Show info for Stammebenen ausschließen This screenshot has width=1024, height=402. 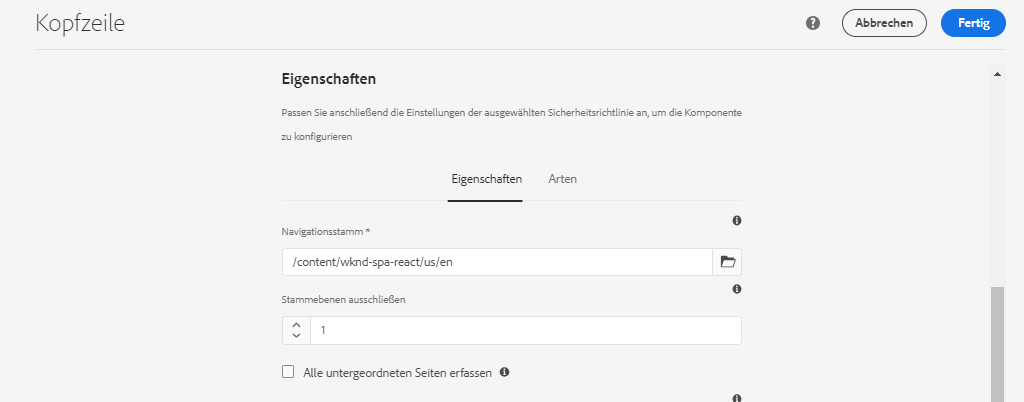[737, 289]
